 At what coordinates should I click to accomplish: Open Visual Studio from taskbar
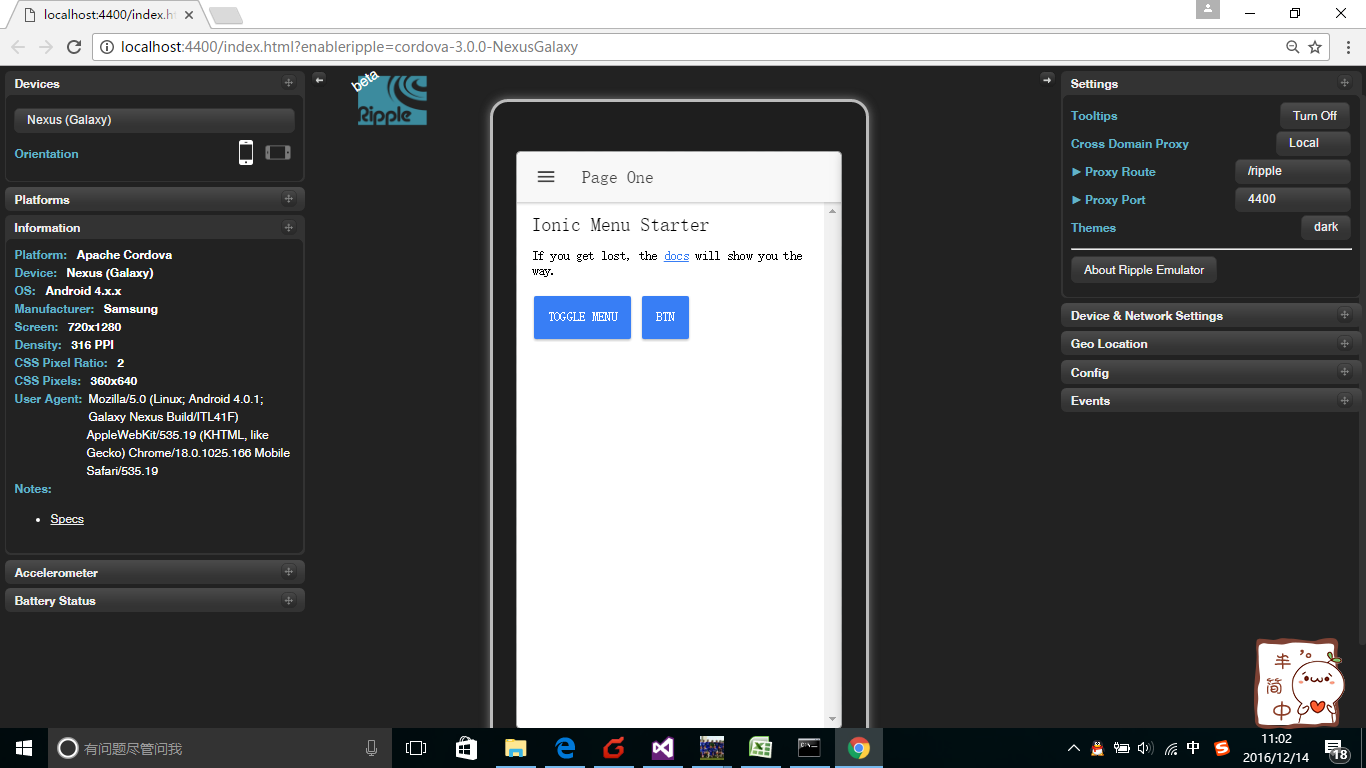pyautogui.click(x=662, y=748)
